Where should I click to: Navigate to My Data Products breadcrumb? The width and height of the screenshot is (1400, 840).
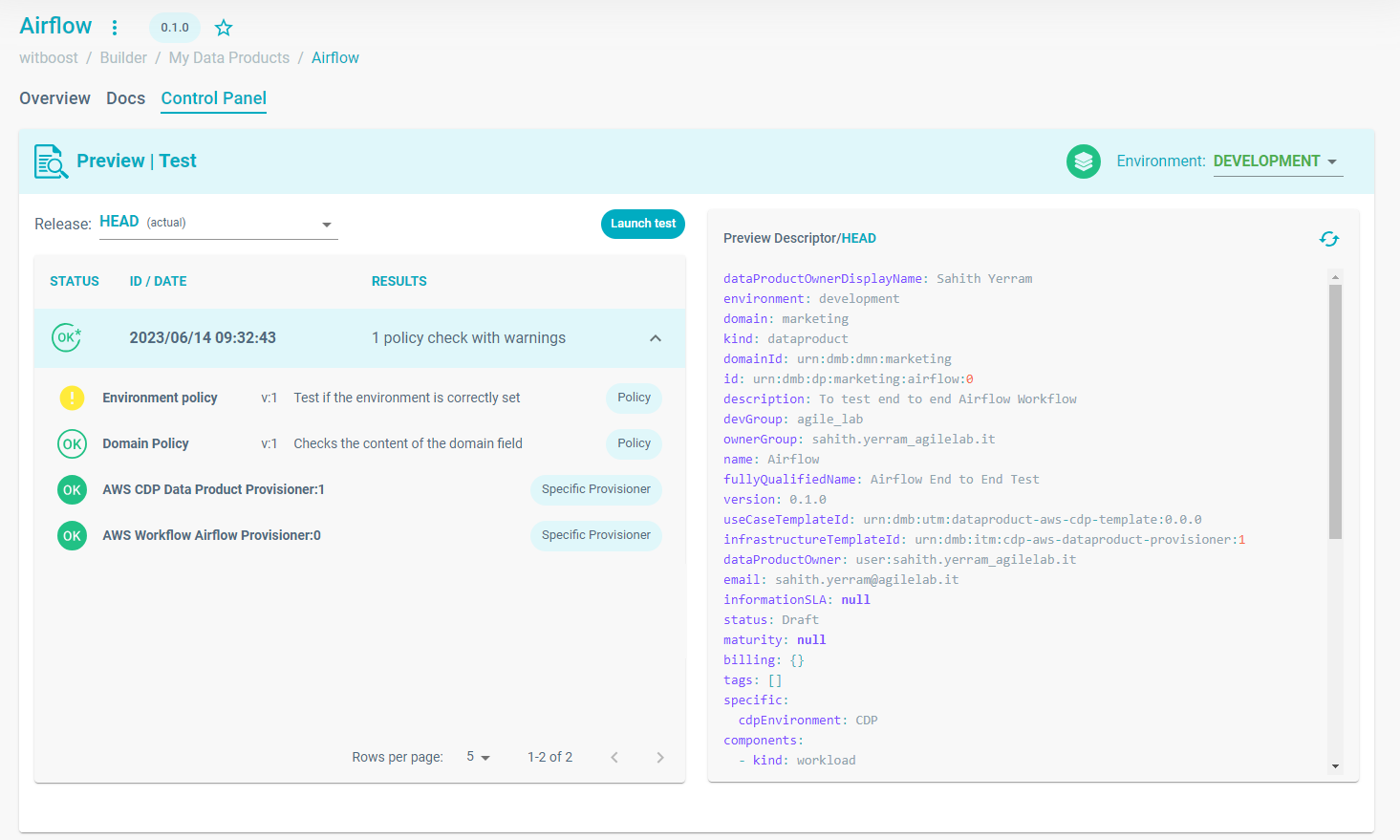[228, 57]
